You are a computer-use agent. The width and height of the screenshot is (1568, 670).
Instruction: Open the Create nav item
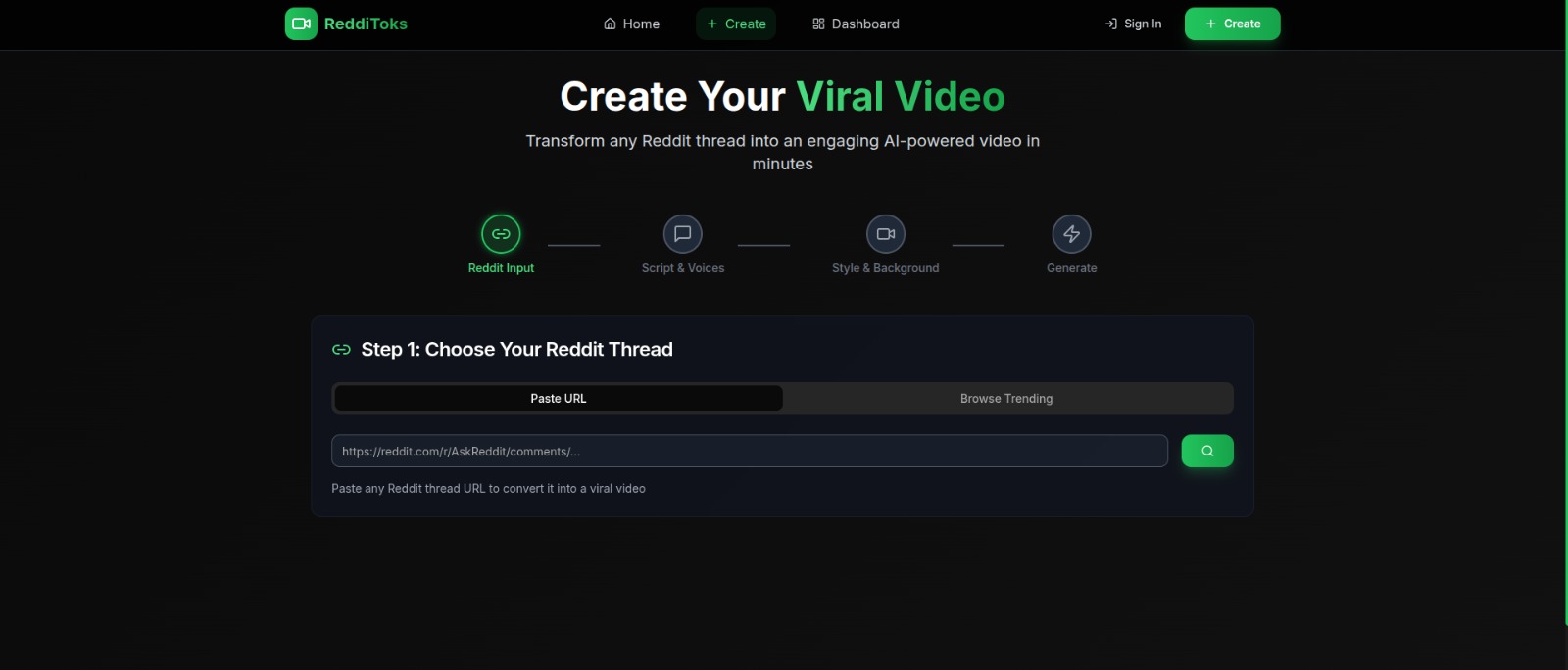pos(736,24)
